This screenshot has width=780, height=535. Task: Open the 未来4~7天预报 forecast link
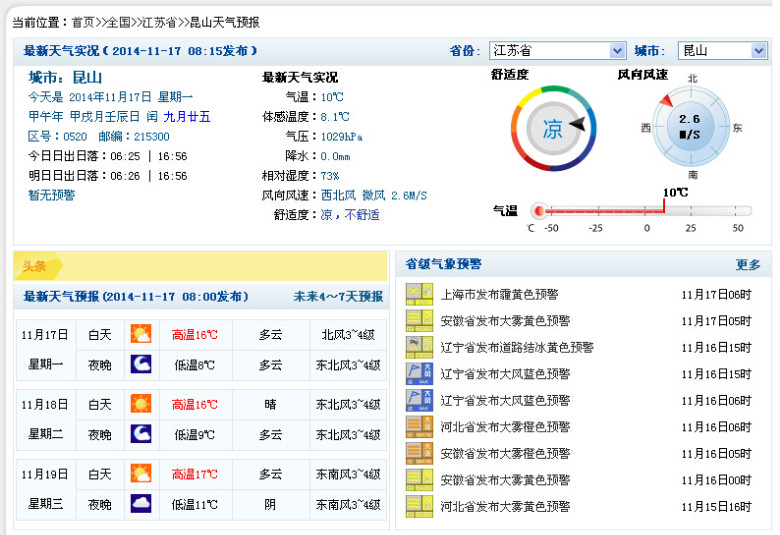[337, 297]
